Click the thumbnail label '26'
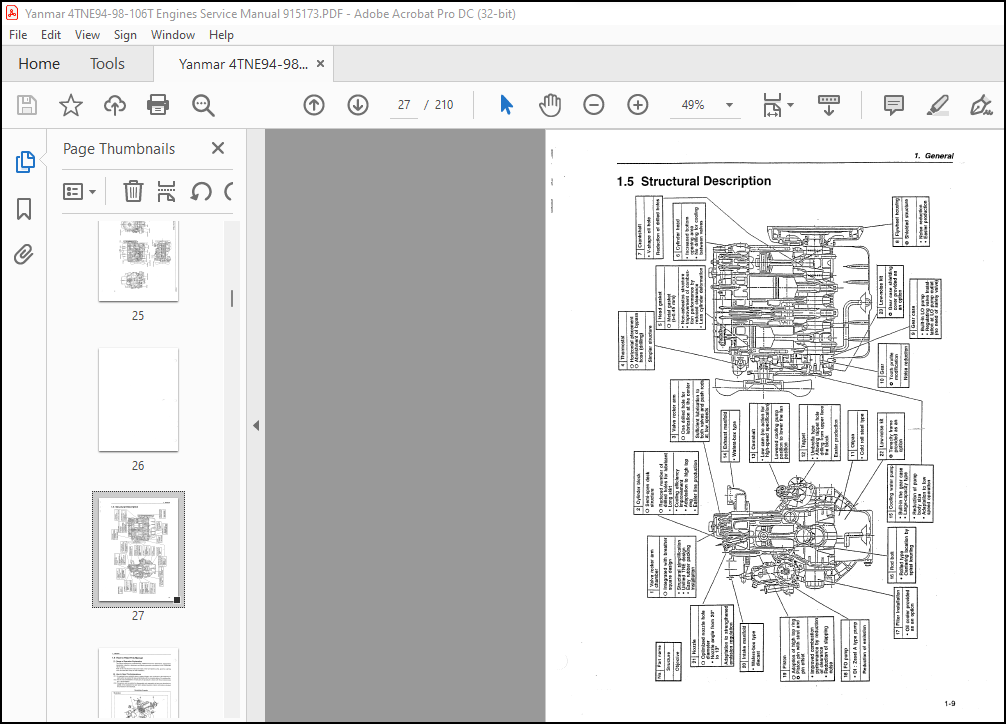The width and height of the screenshot is (1006, 724). click(x=138, y=466)
